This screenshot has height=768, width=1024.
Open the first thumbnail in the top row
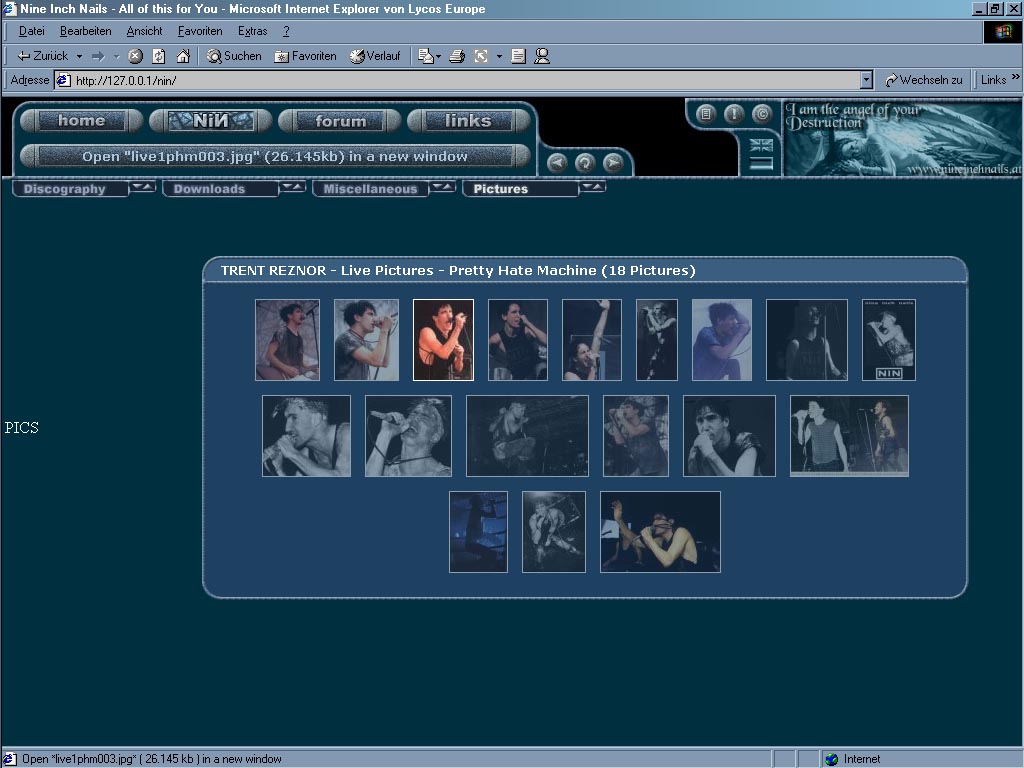tap(287, 340)
